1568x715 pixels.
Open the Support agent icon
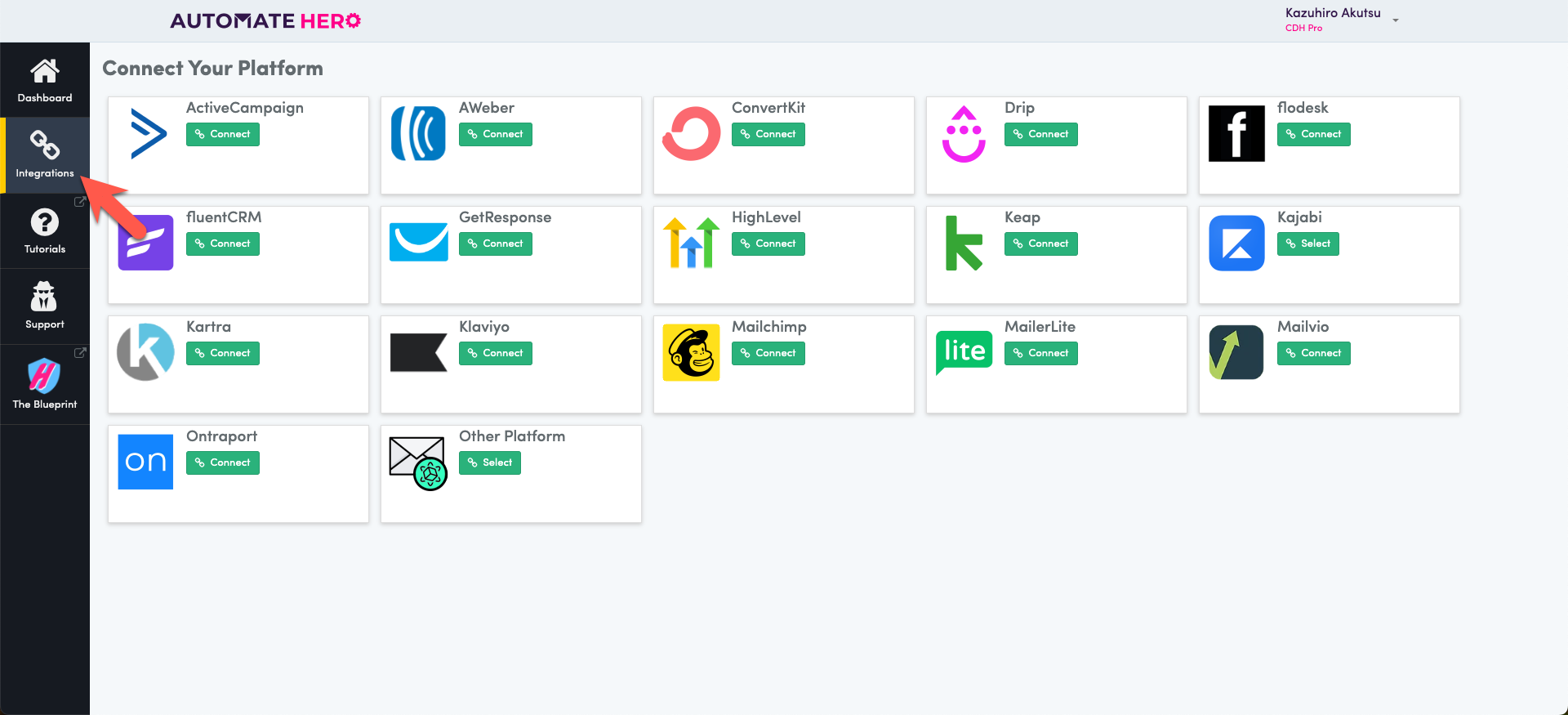44,297
